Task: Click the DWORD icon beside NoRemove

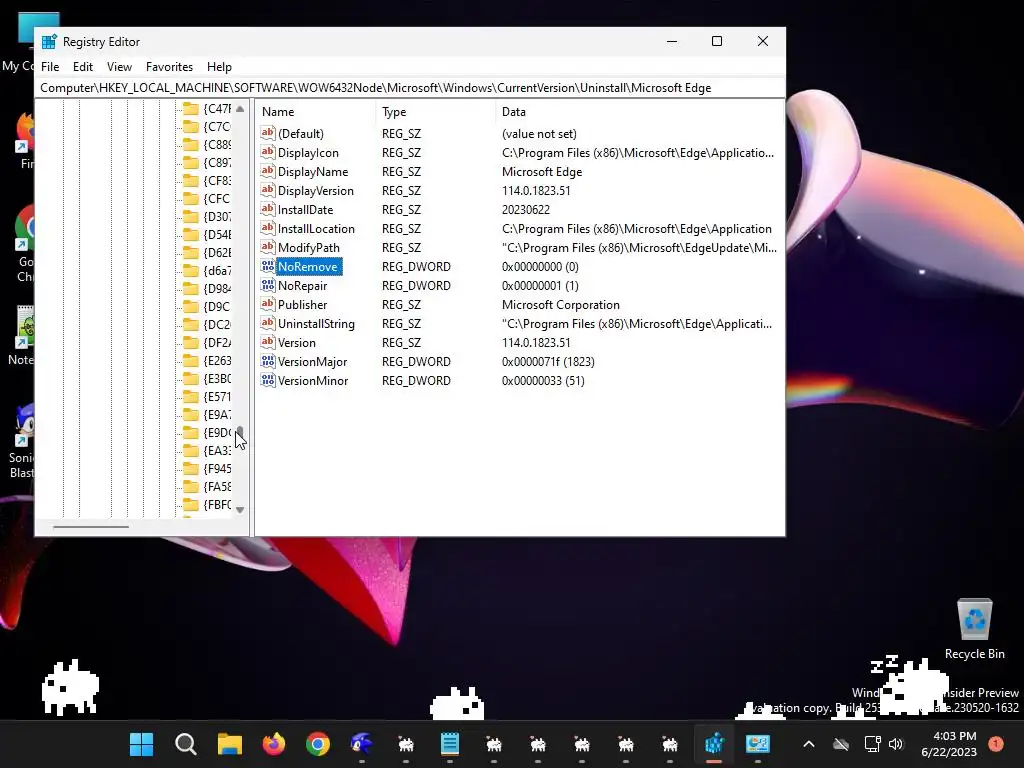Action: tap(268, 266)
